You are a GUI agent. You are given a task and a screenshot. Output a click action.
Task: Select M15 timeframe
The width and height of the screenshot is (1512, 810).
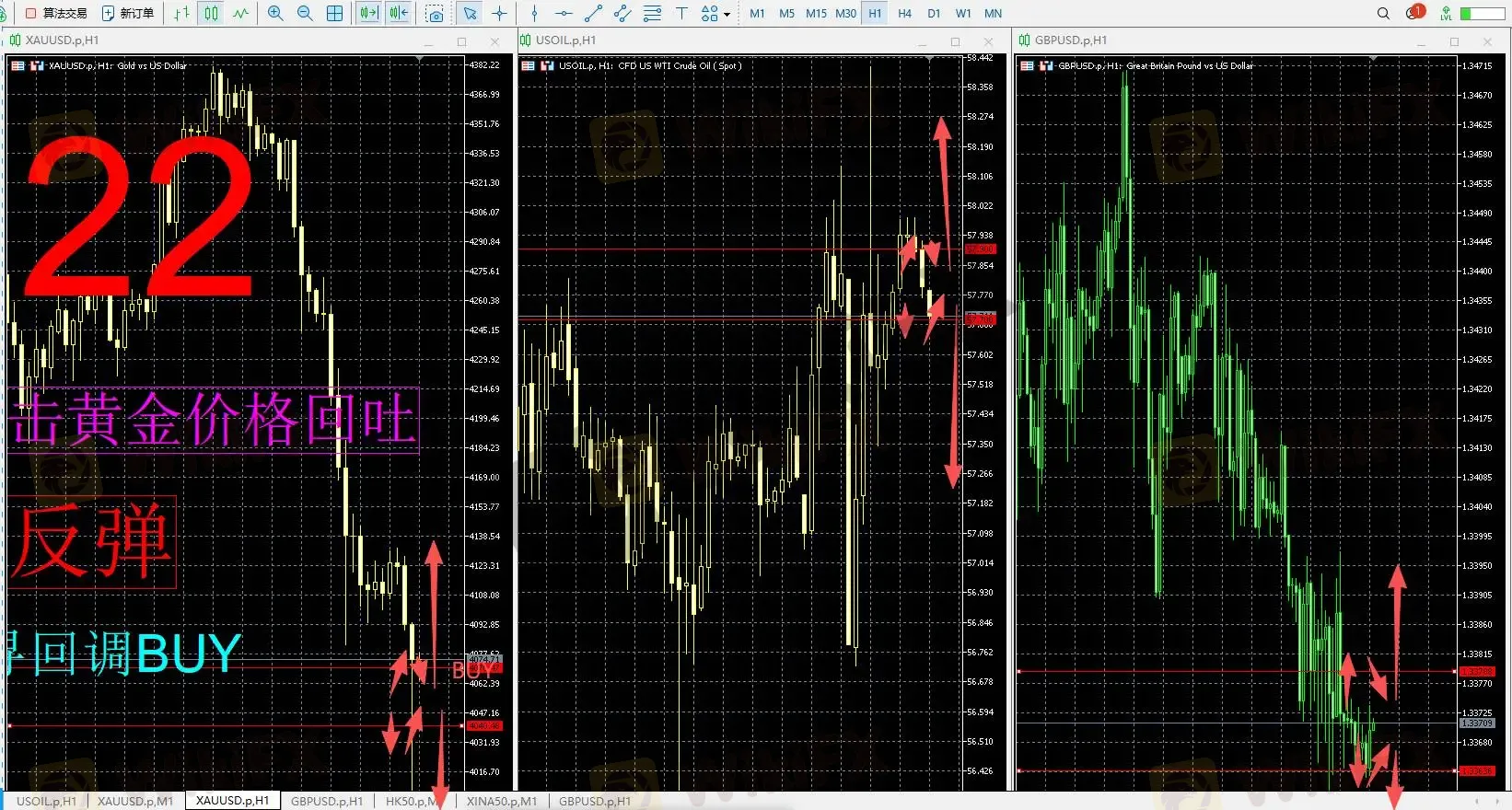(x=816, y=13)
